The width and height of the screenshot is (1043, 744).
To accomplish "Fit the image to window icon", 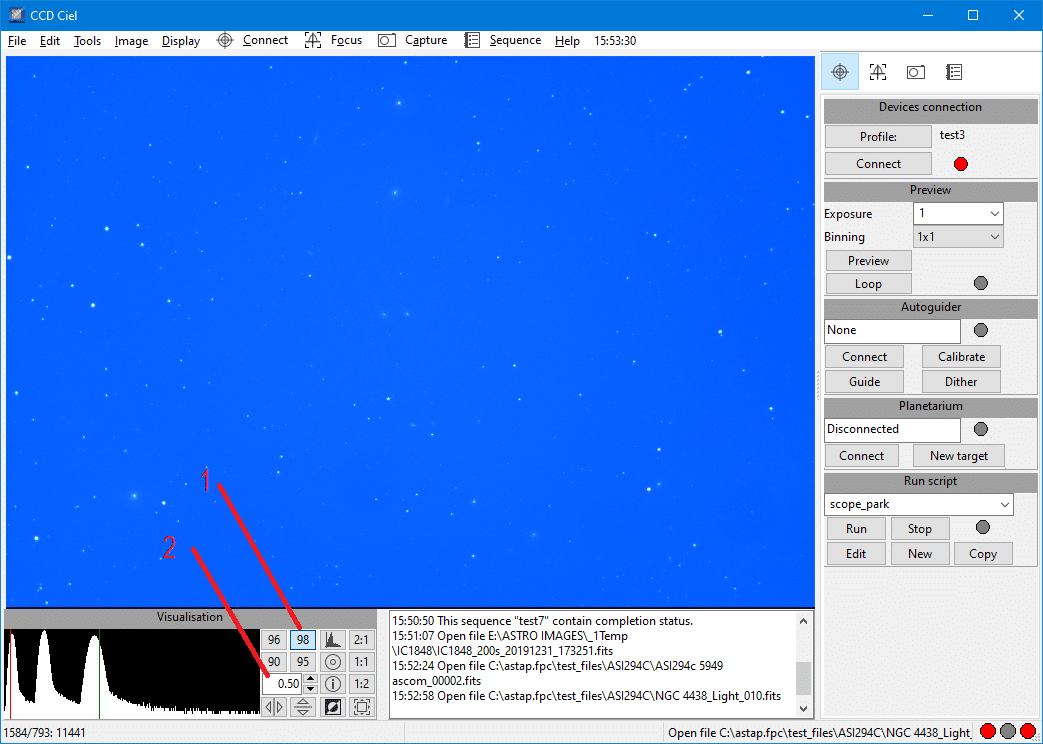I will (x=361, y=707).
